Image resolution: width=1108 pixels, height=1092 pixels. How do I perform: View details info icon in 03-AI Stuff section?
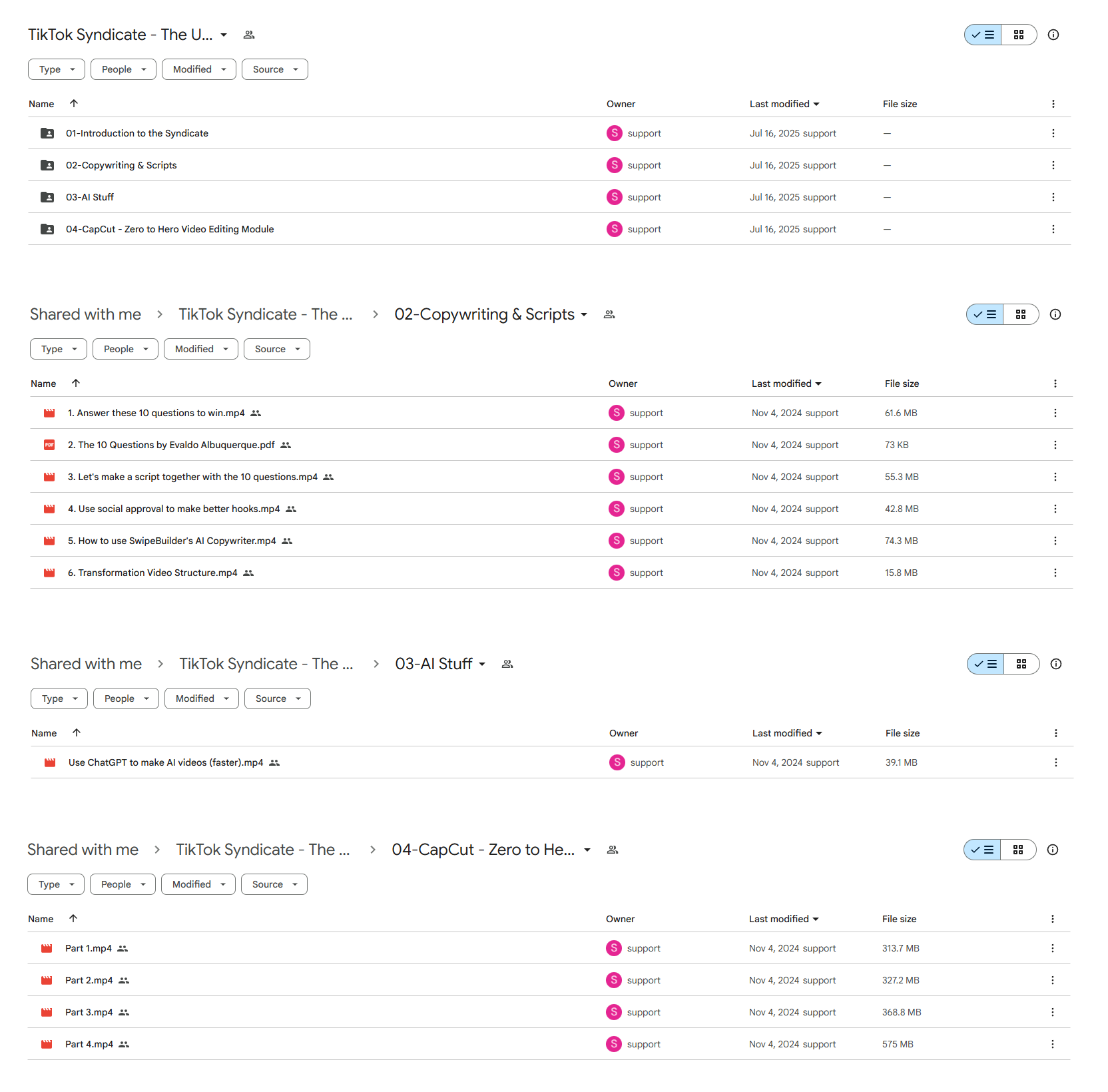tap(1056, 664)
